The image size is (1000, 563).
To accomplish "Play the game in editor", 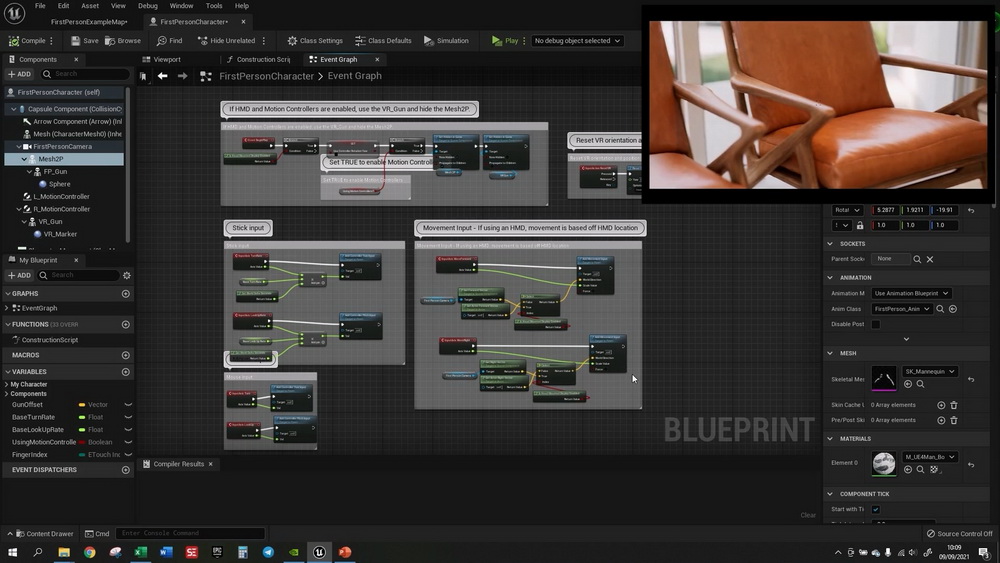I will [x=505, y=41].
